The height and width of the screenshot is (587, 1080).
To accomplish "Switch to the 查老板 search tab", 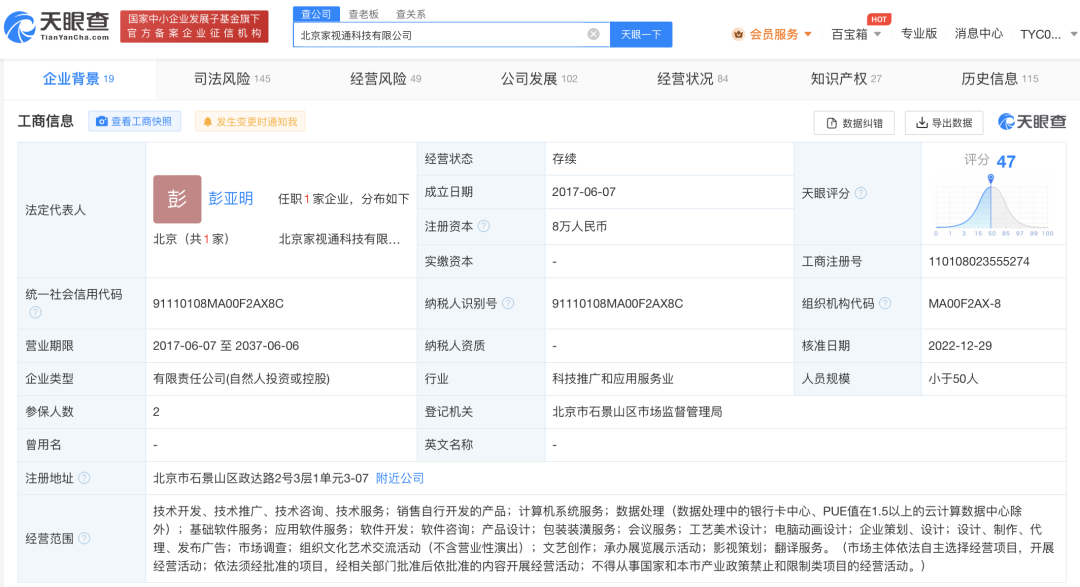I will tap(363, 14).
